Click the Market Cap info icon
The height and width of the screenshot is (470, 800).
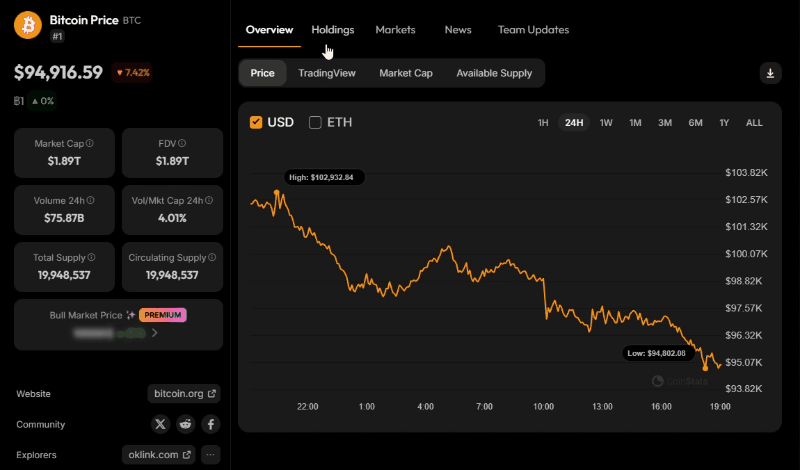(x=86, y=144)
